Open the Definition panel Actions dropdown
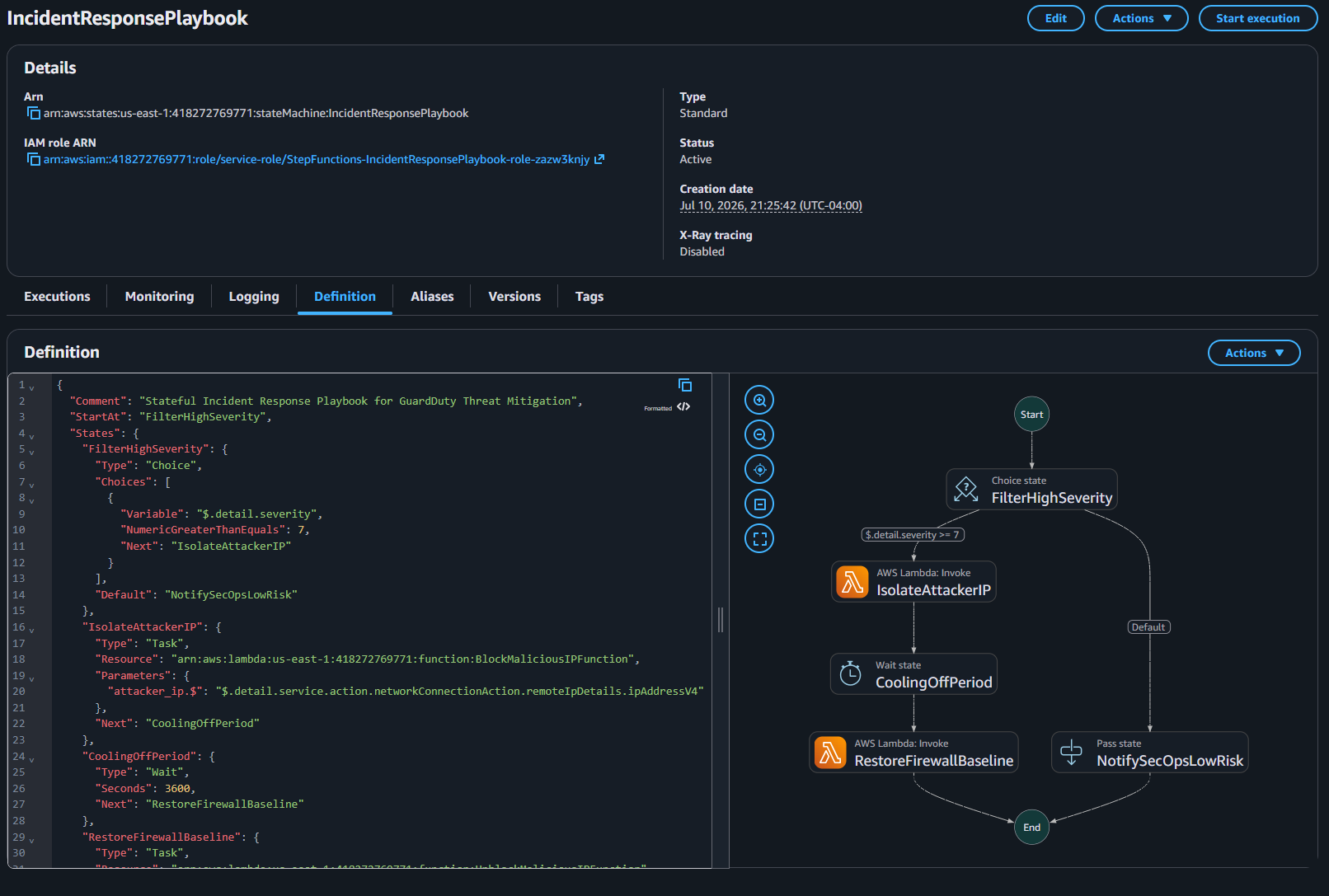This screenshot has height=896, width=1329. coord(1254,353)
